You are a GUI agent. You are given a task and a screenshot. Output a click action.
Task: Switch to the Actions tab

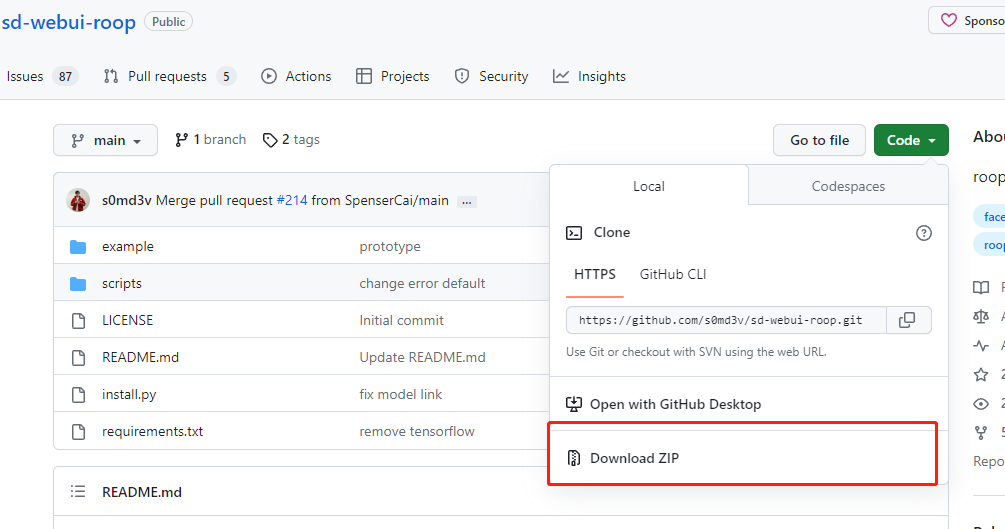pyautogui.click(x=296, y=76)
